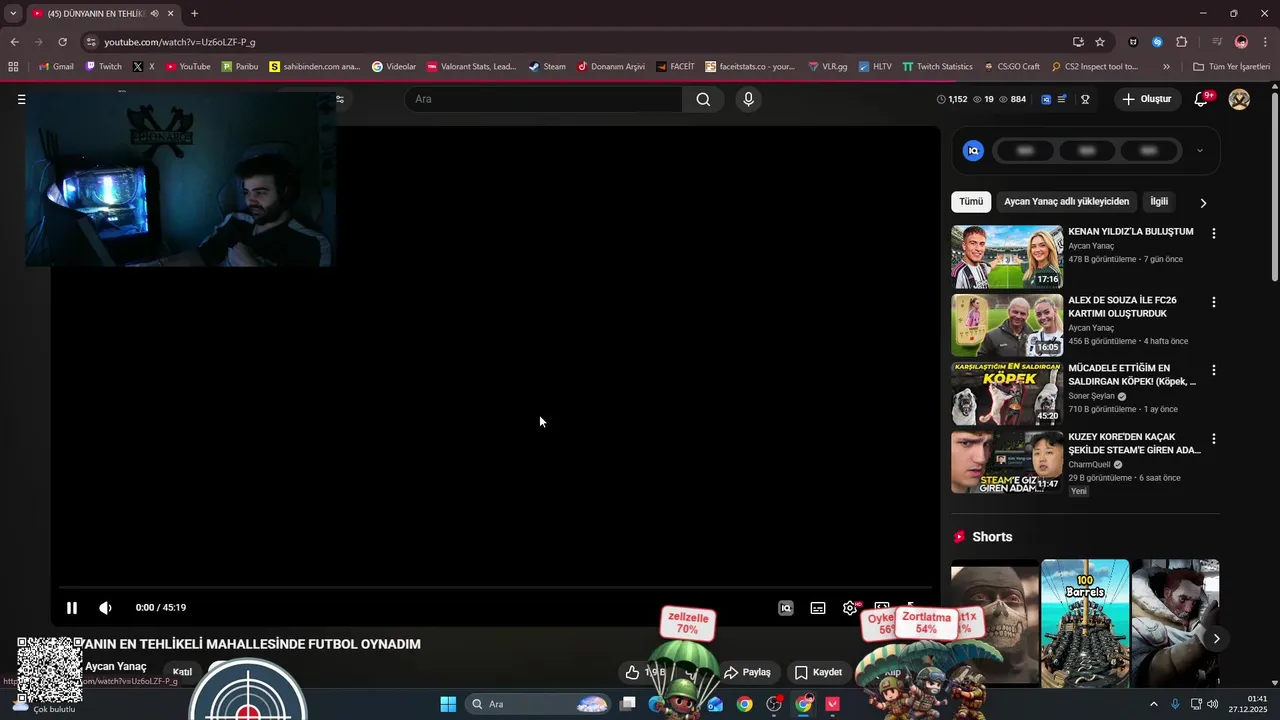
Task: Open the 100 Barrels short
Action: pyautogui.click(x=1085, y=622)
